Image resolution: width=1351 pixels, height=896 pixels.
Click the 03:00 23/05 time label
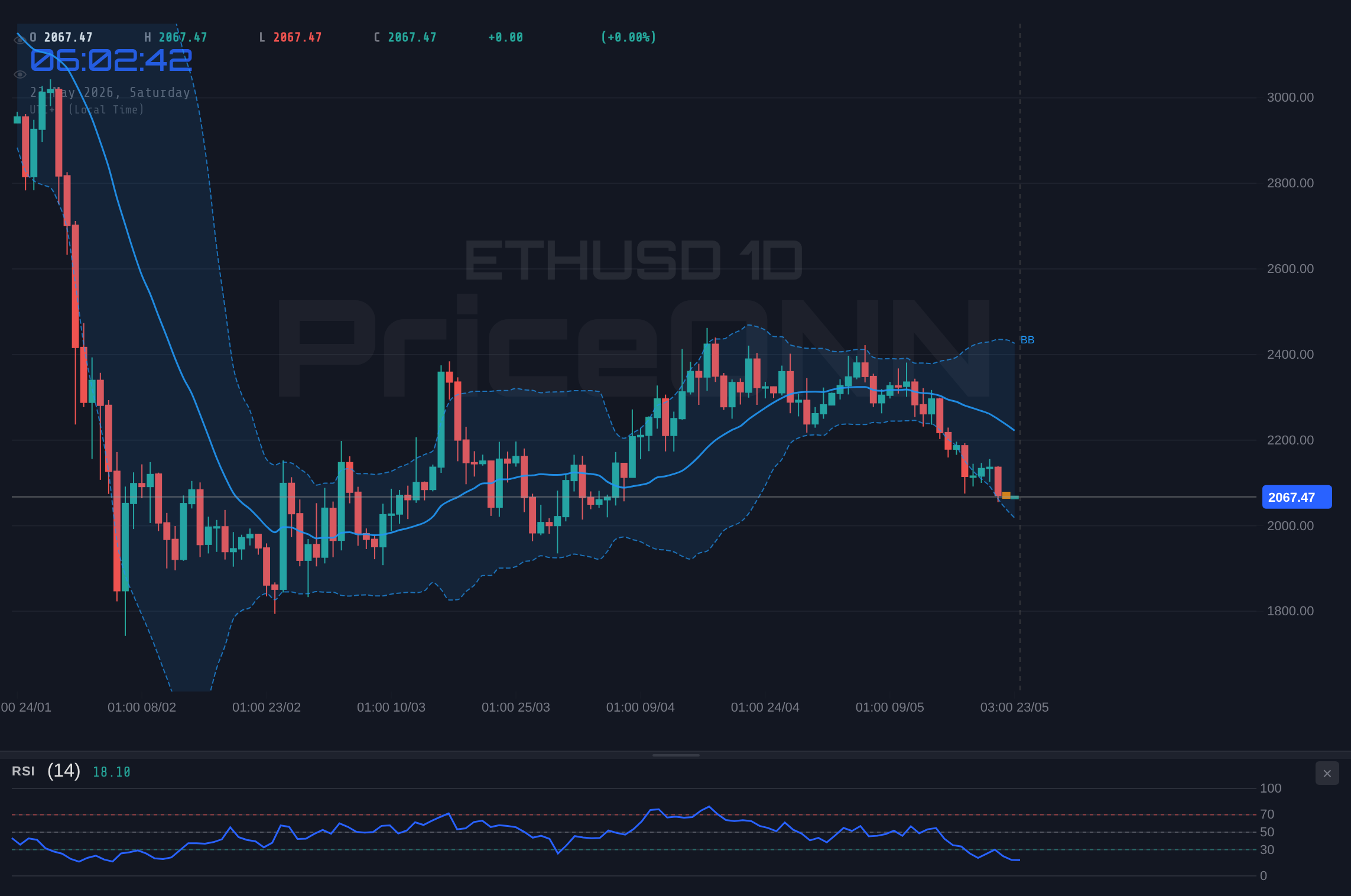[x=1015, y=707]
